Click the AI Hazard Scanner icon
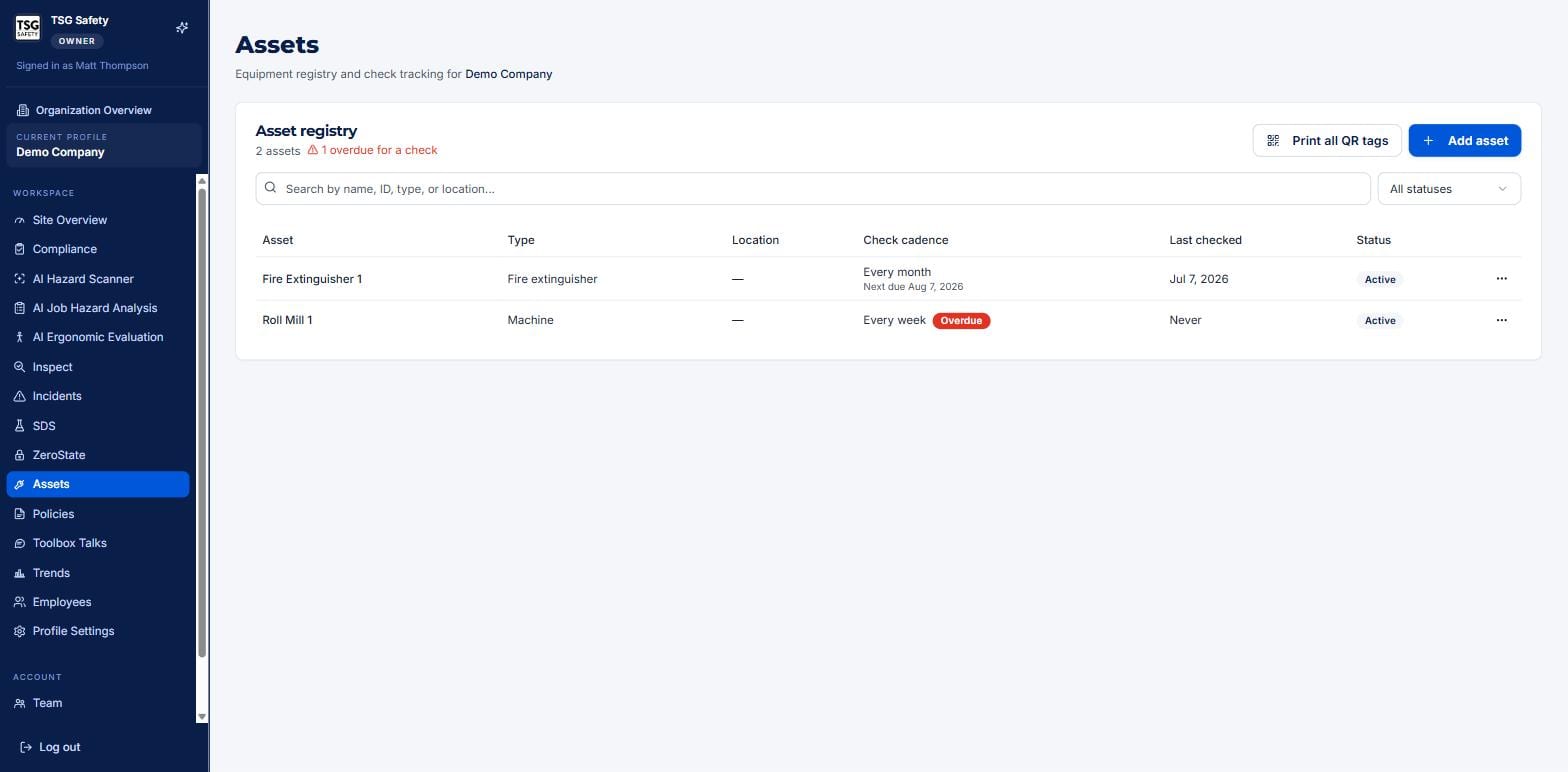1568x772 pixels. [x=19, y=279]
